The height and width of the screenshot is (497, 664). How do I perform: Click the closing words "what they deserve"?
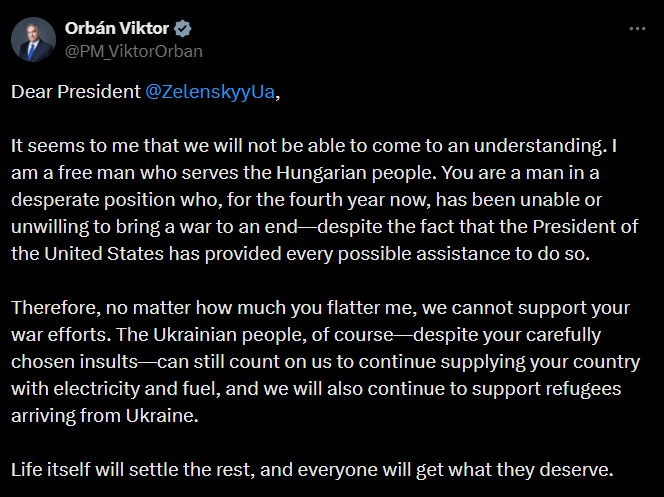click(x=550, y=468)
